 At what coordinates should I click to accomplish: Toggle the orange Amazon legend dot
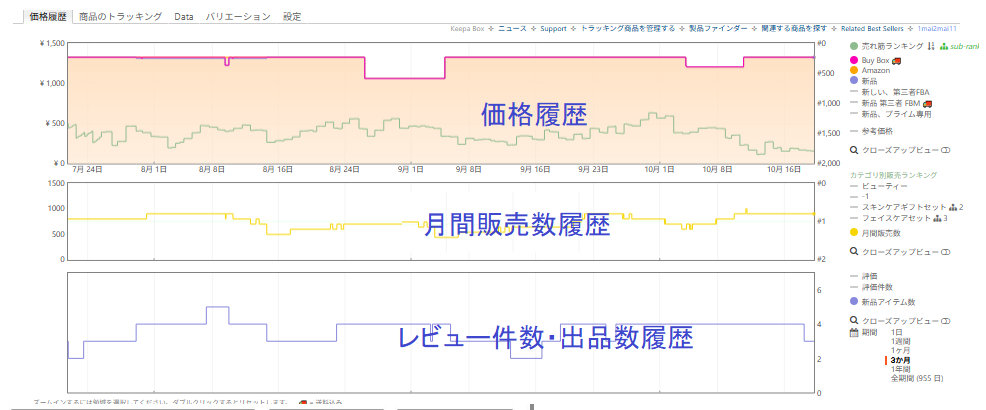tap(853, 70)
